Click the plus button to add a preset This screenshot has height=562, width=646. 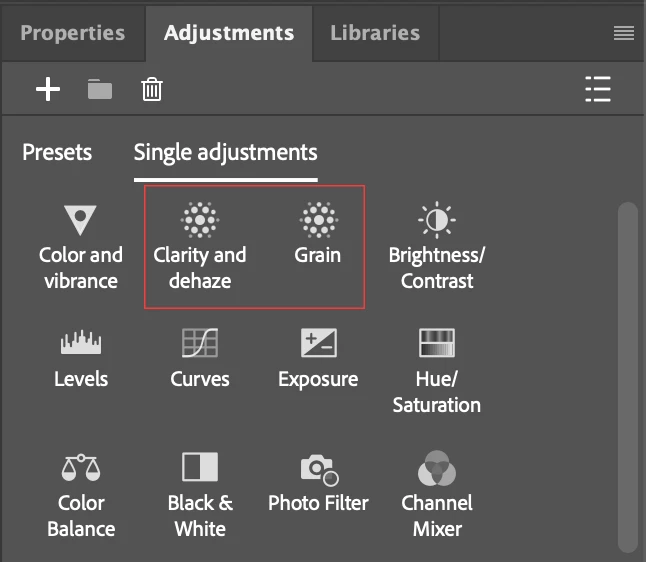pyautogui.click(x=48, y=89)
